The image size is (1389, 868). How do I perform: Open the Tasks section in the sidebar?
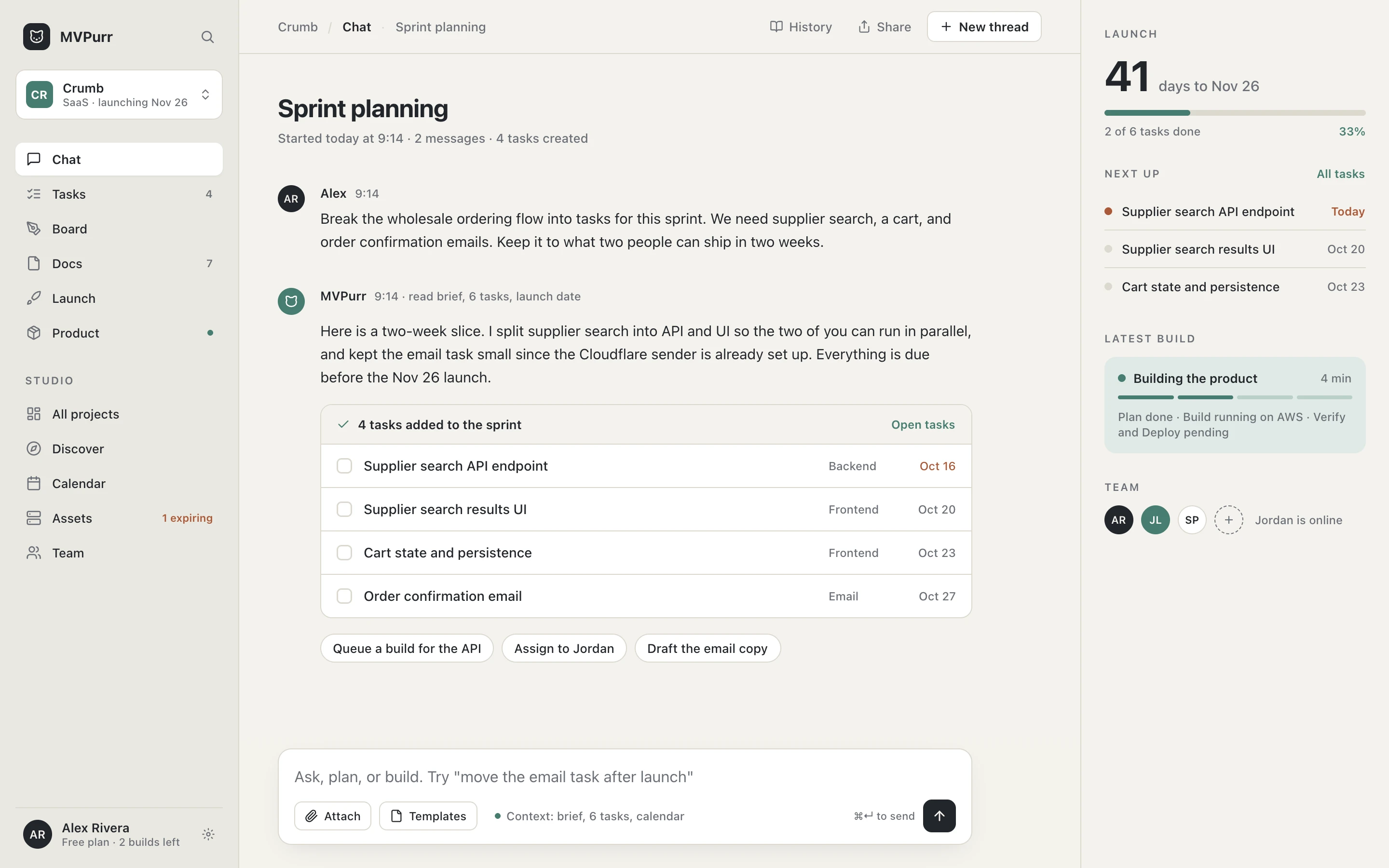[119, 194]
